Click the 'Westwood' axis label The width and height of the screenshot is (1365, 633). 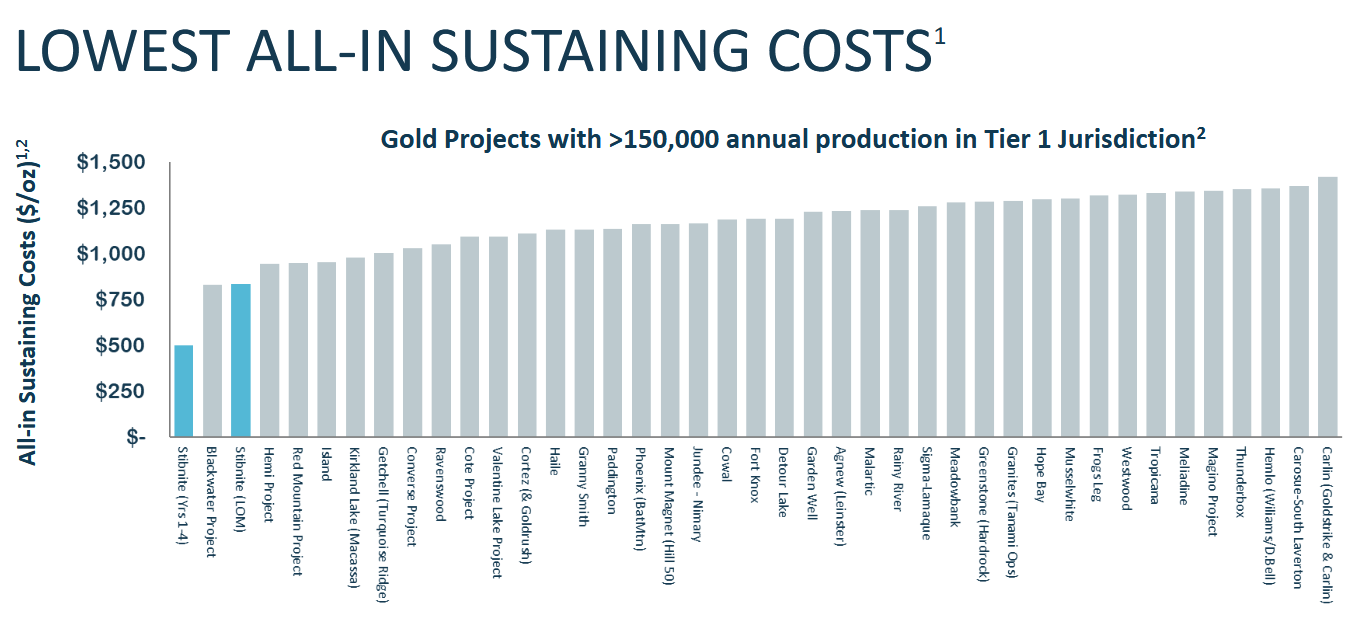click(x=1126, y=478)
